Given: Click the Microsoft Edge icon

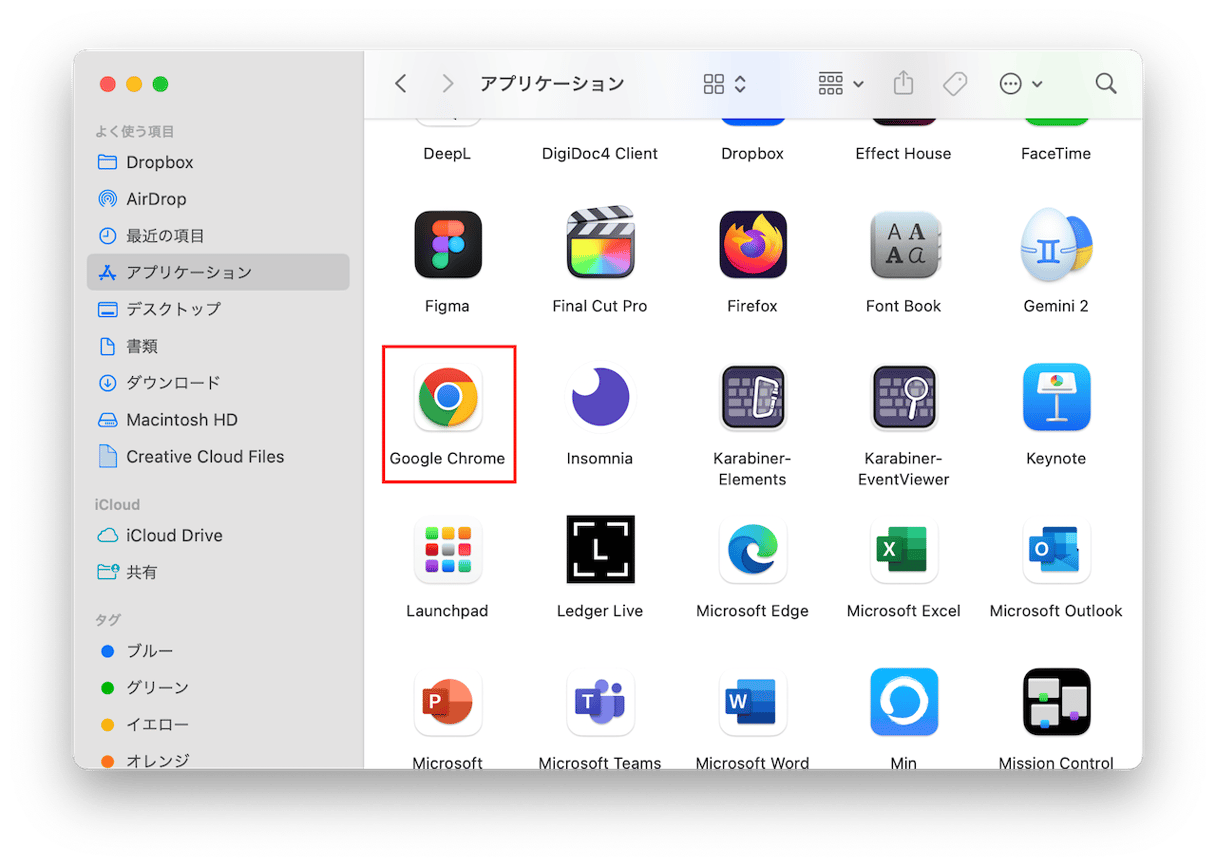Looking at the screenshot, I should click(752, 549).
